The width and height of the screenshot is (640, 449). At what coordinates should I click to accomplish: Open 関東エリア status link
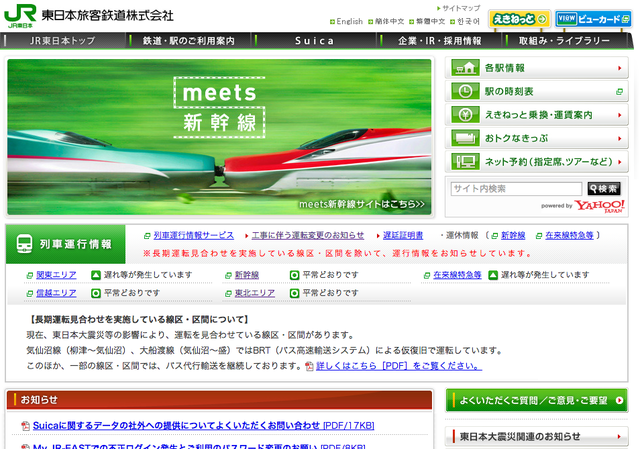(x=56, y=275)
